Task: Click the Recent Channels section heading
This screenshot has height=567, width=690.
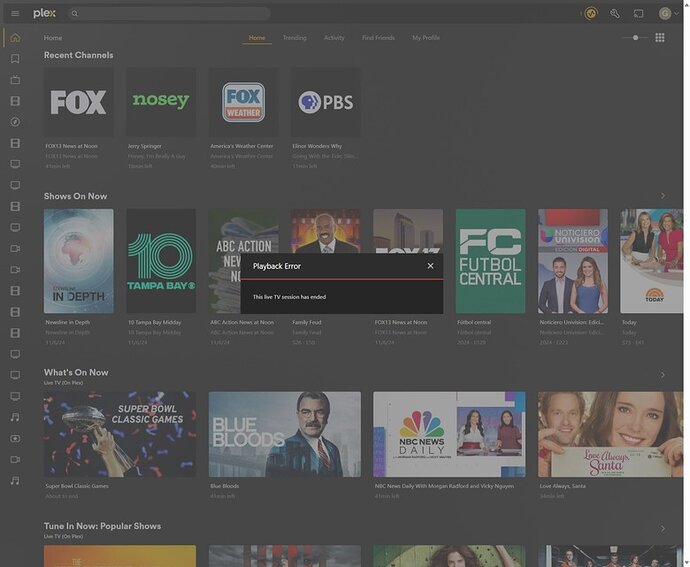Action: tap(78, 55)
